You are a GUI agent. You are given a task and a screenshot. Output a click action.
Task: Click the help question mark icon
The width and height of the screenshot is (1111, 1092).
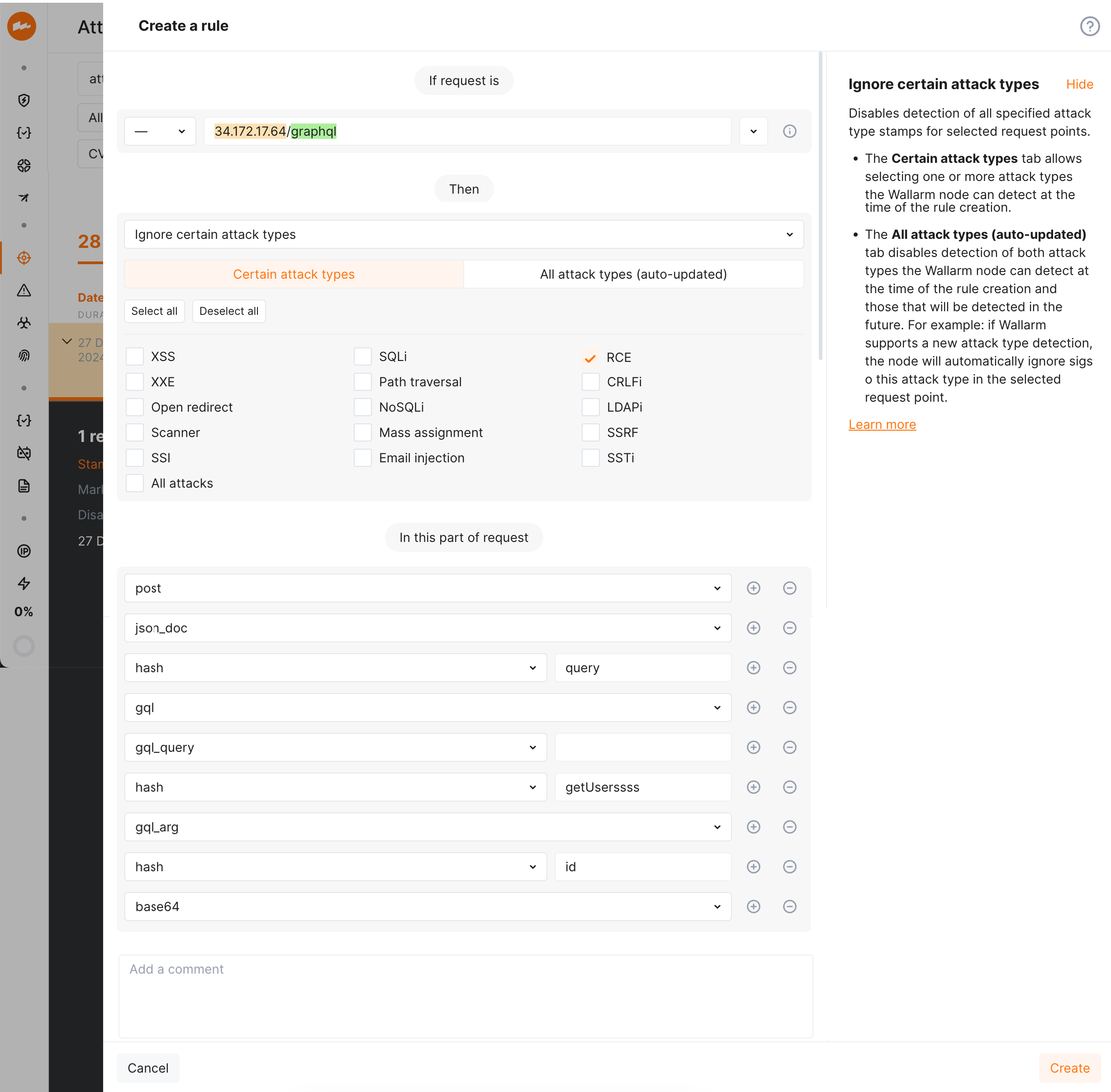point(1089,26)
